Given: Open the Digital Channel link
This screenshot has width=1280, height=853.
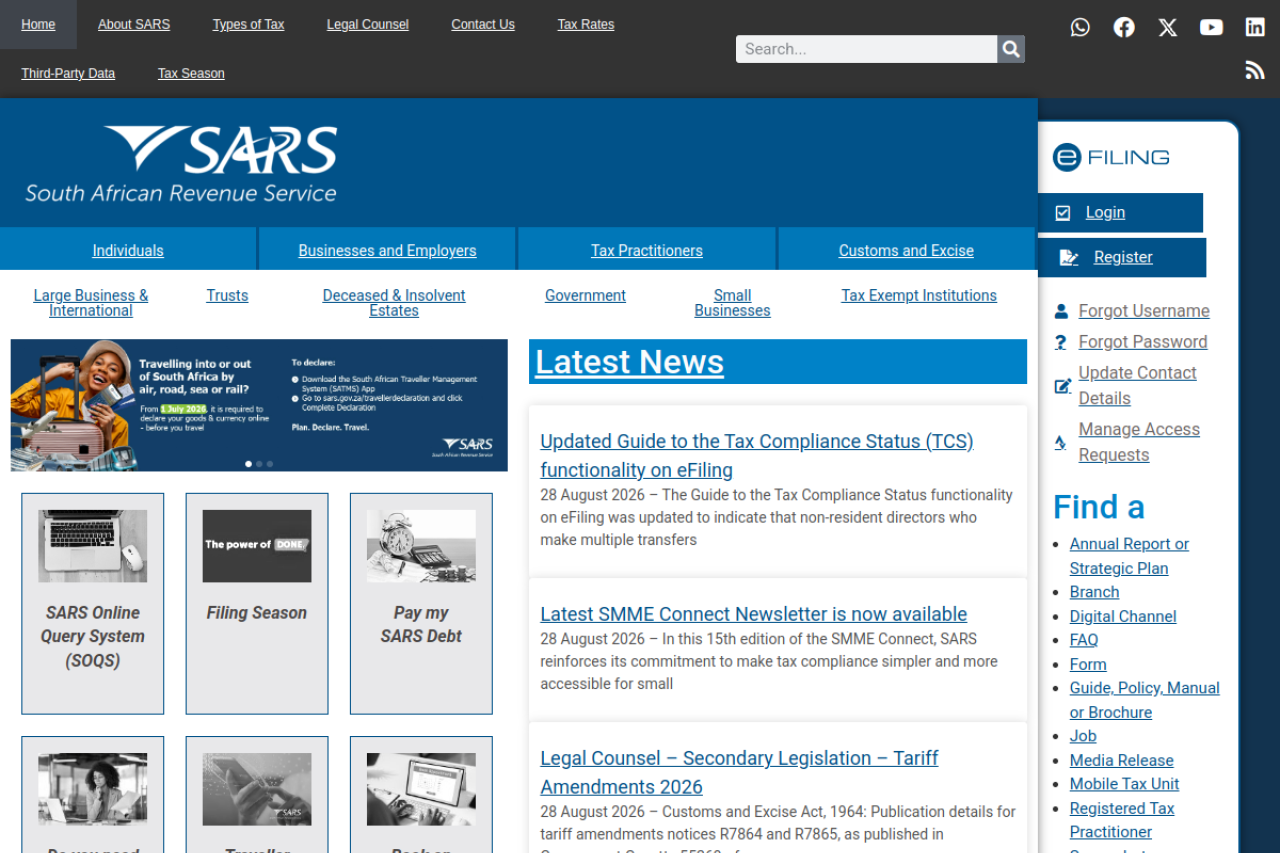Looking at the screenshot, I should click(1123, 617).
